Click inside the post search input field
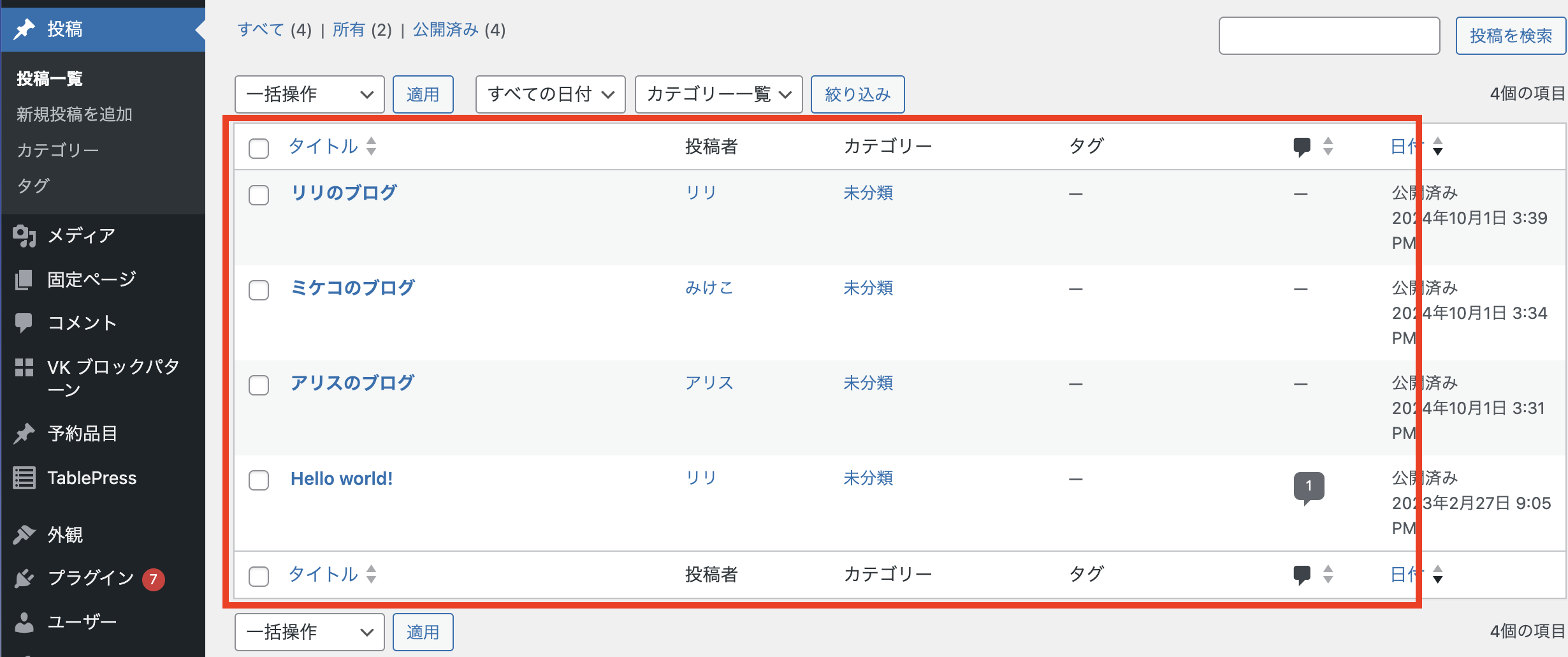 [1329, 36]
